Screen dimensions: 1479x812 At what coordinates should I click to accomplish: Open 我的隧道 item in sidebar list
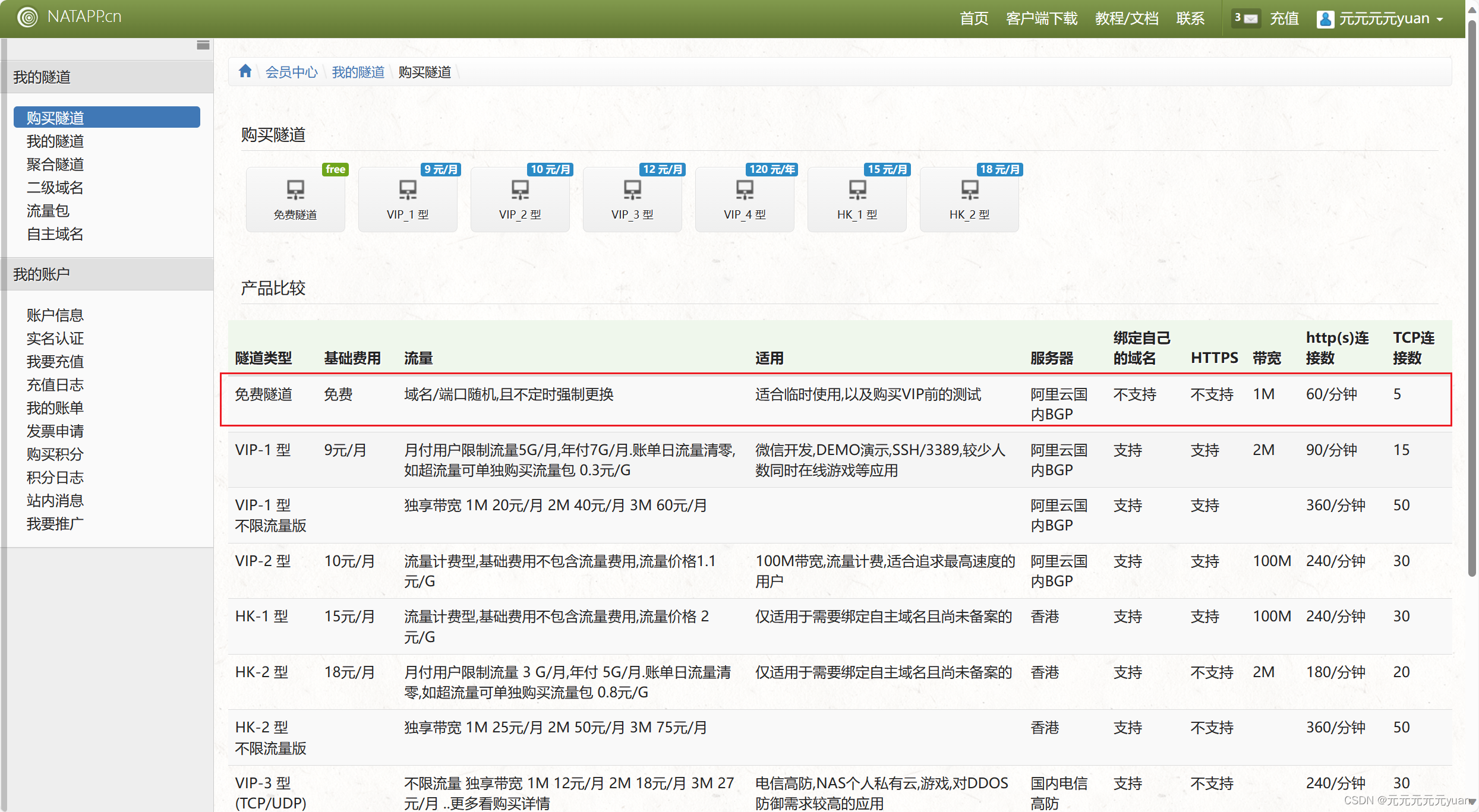(x=55, y=141)
